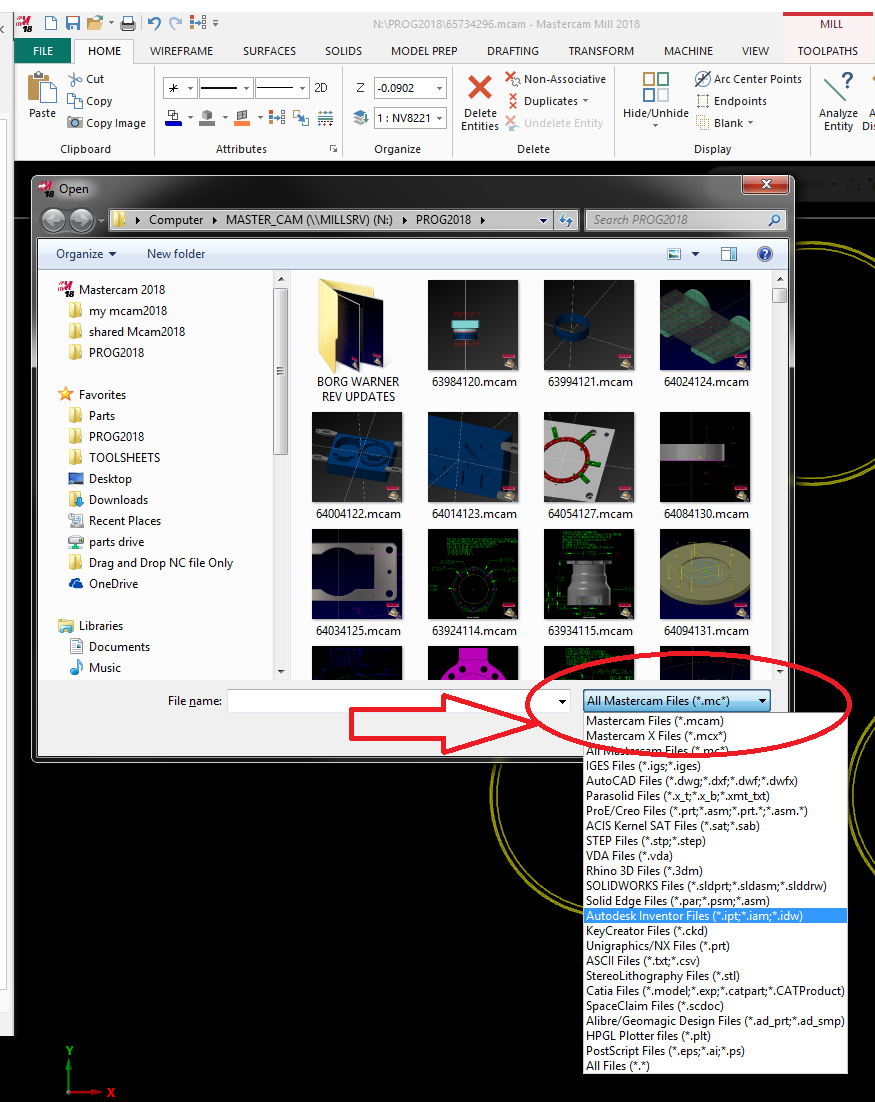Open the File name history dropdown arrow
This screenshot has height=1102, width=875.
pos(562,701)
